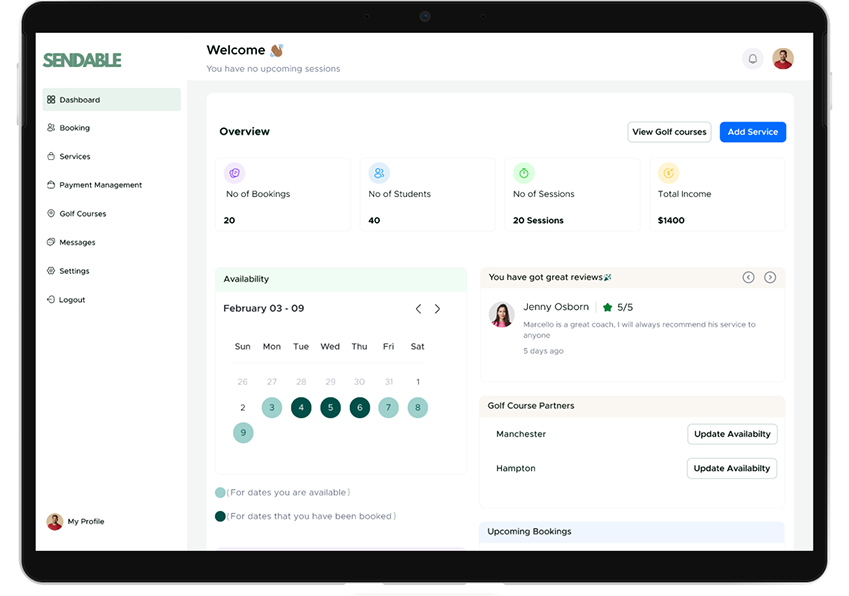Open the user avatar in top bar
Viewport: 849px width, 596px height.
click(783, 59)
